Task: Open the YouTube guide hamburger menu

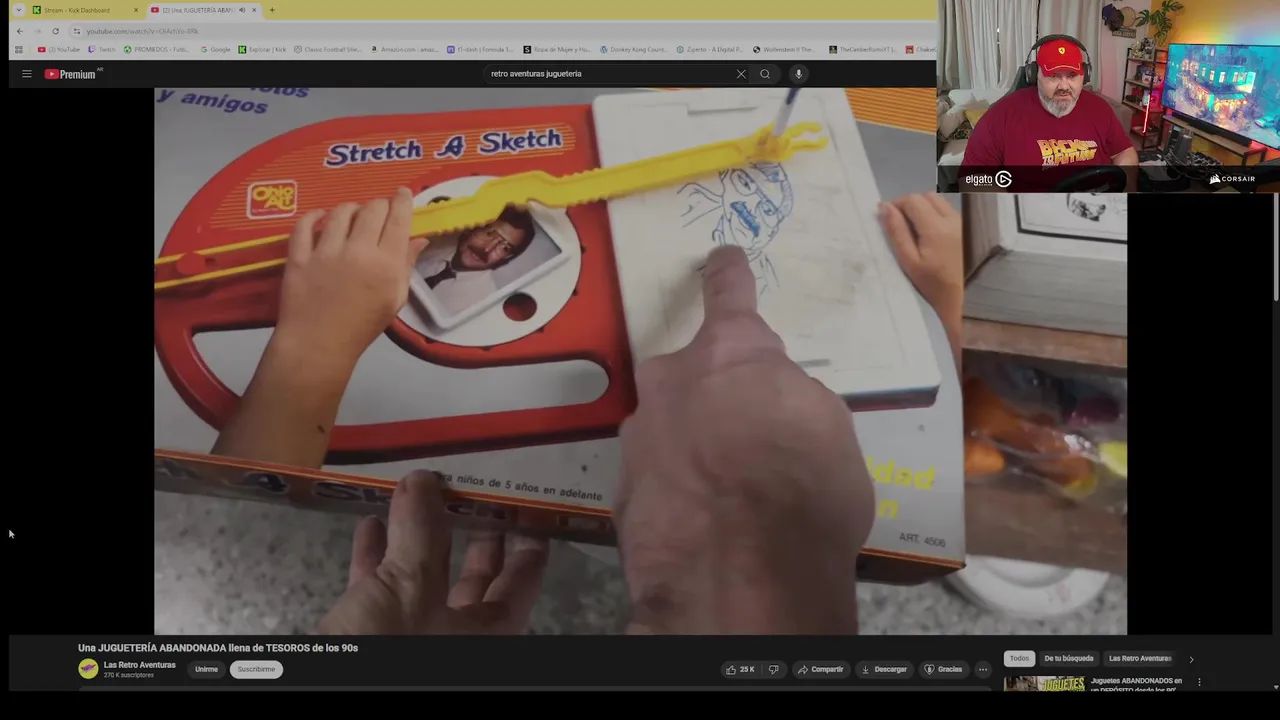Action: point(27,74)
